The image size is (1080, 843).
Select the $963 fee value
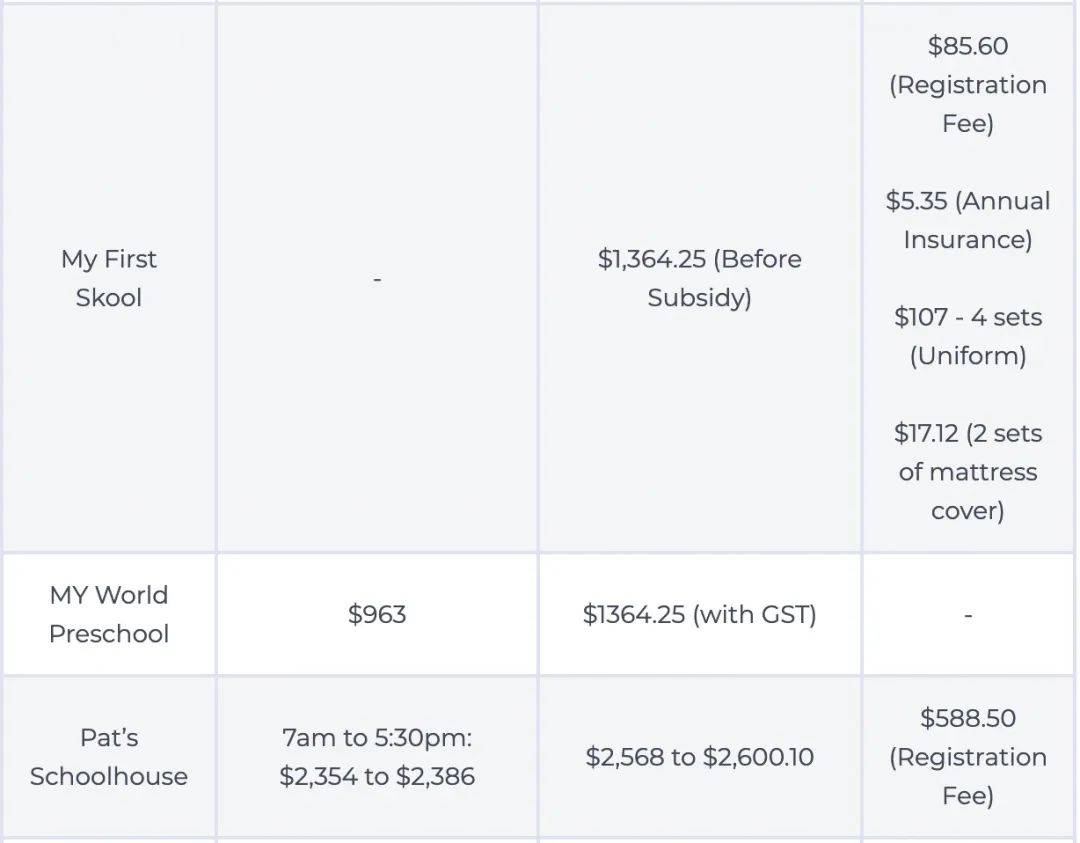(377, 614)
